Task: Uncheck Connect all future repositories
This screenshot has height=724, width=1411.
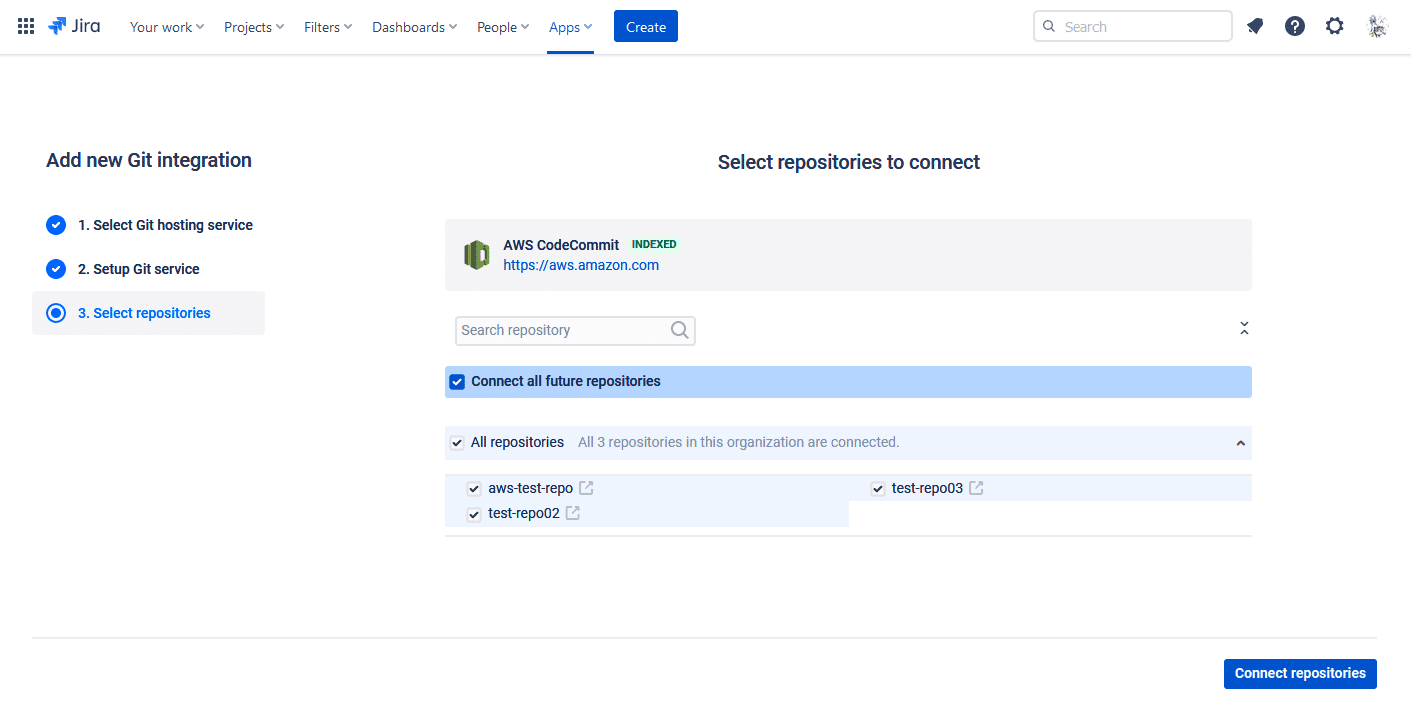Action: tap(457, 382)
